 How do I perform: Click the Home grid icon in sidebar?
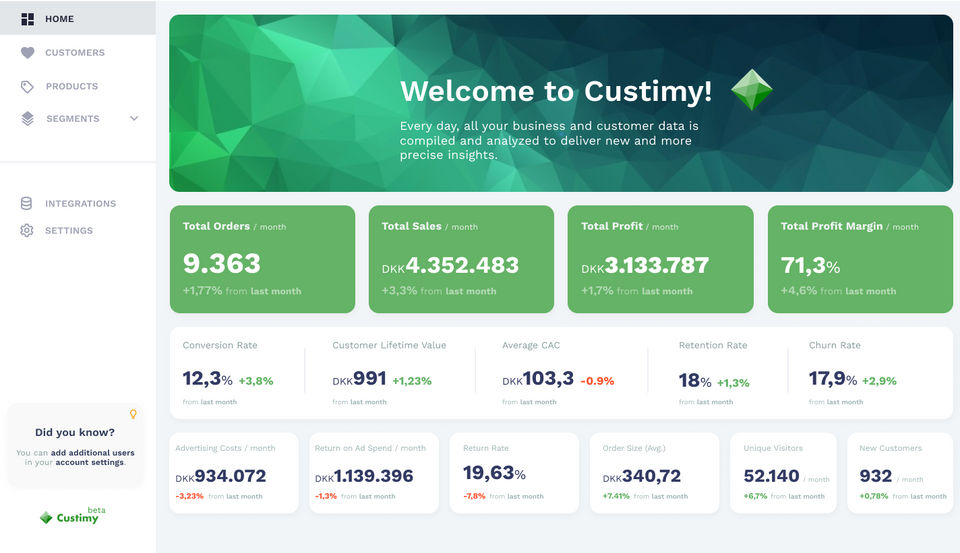point(28,19)
